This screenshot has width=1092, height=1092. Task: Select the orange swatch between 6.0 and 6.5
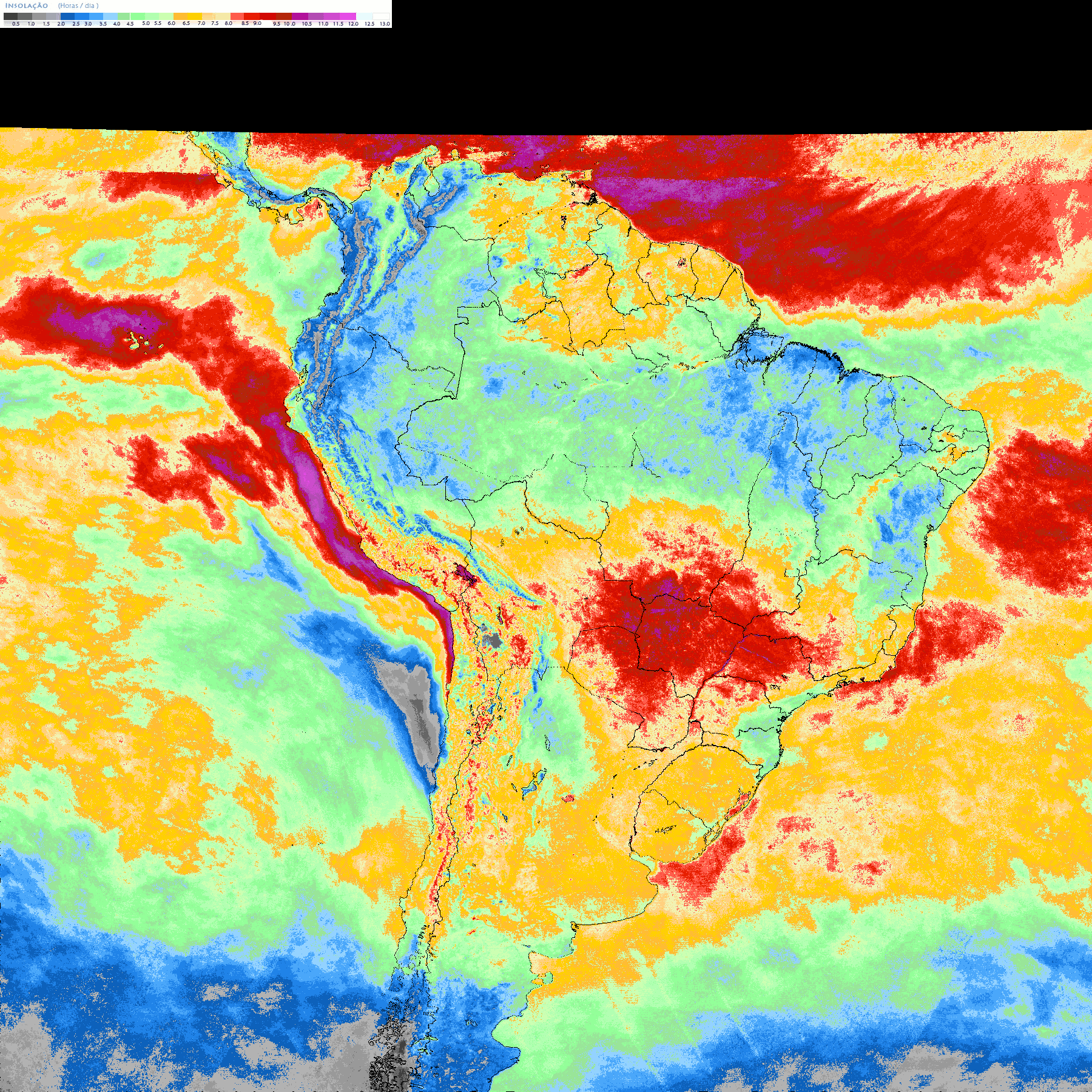180,16
